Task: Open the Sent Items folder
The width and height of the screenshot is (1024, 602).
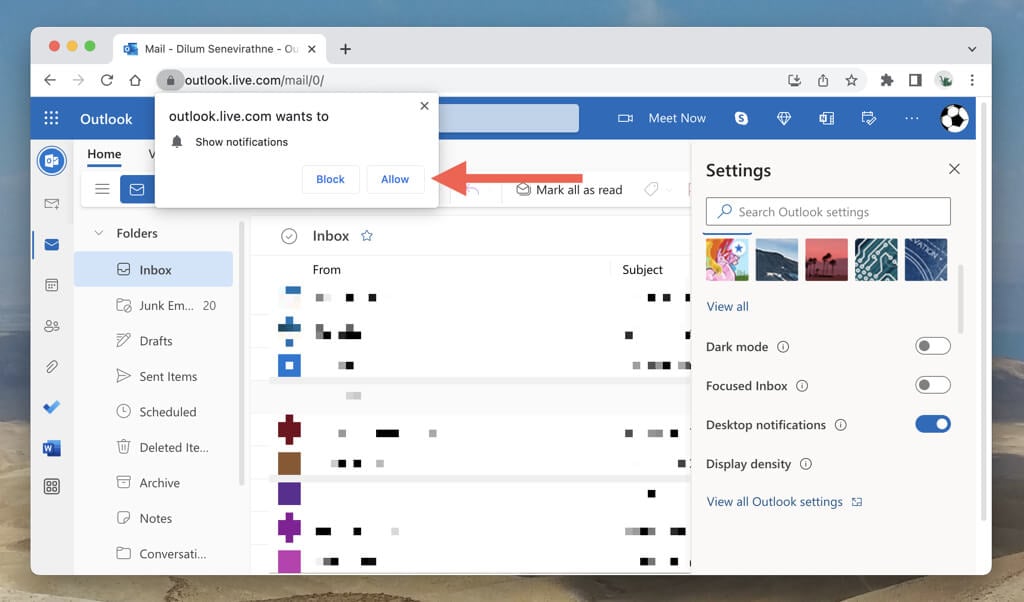Action: click(153, 376)
